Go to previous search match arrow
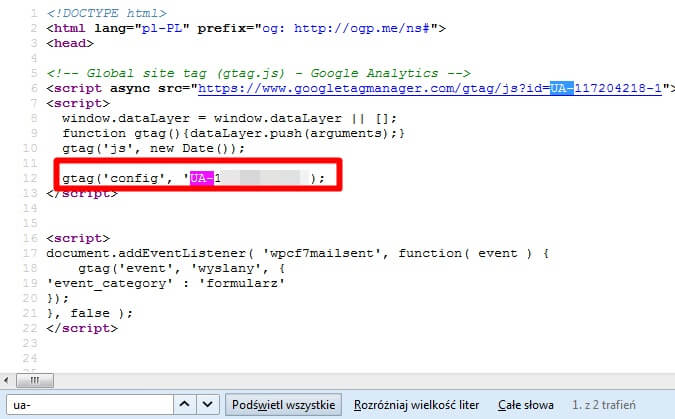 pyautogui.click(x=185, y=405)
